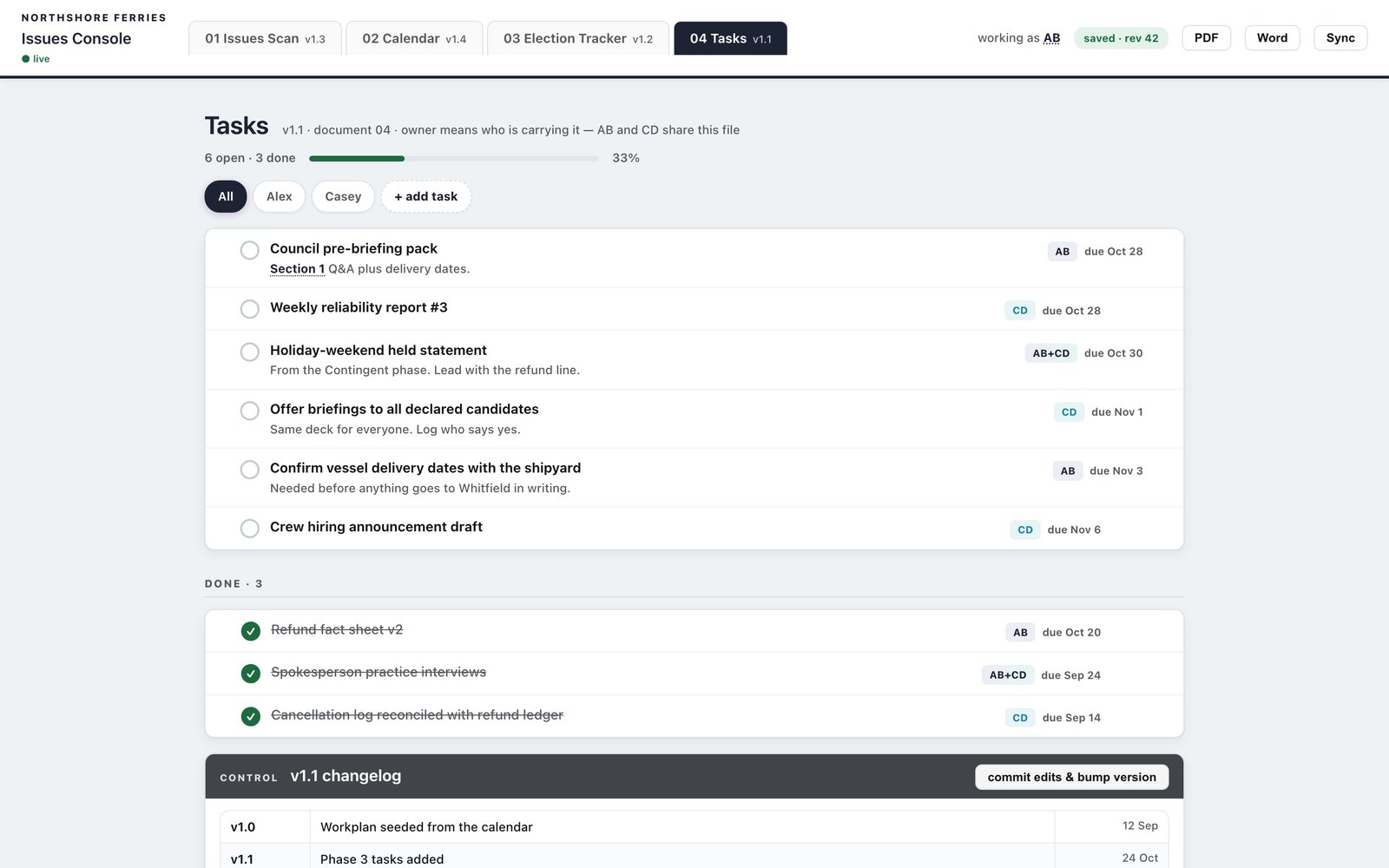Show All tasks filter
This screenshot has height=868, width=1389.
(226, 197)
